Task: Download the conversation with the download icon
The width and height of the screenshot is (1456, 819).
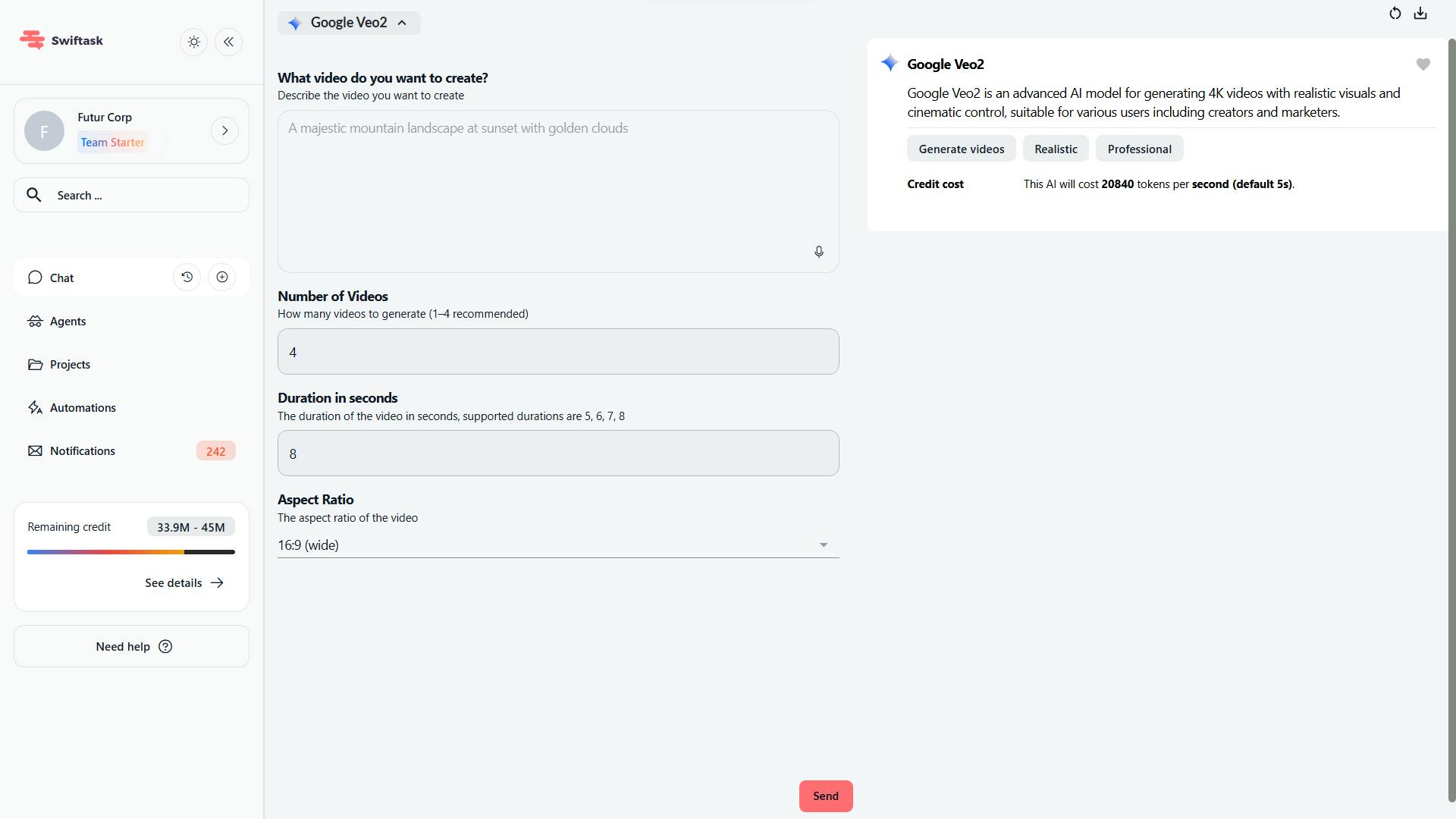Action: 1421,13
